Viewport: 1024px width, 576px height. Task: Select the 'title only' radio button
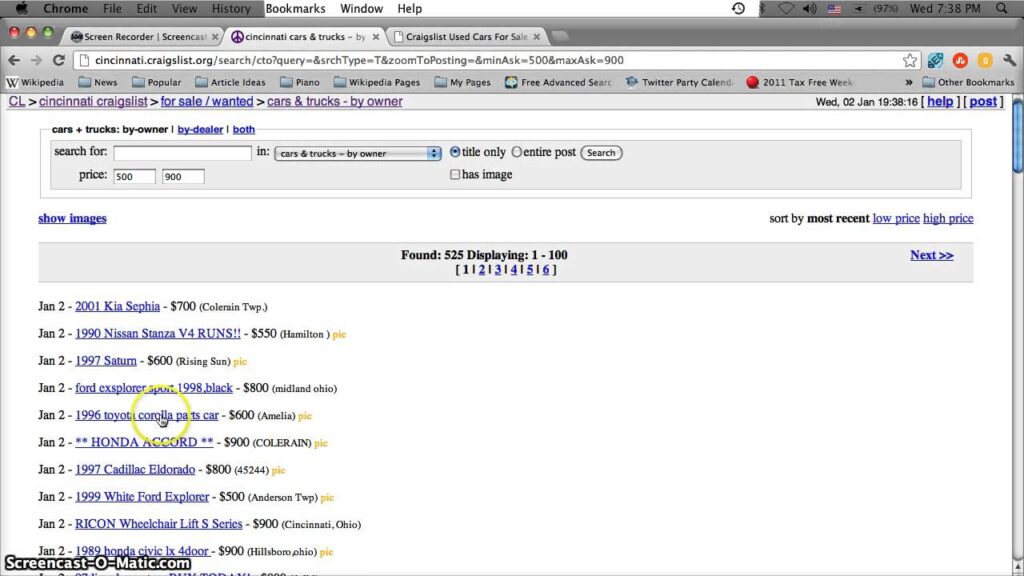[x=455, y=152]
